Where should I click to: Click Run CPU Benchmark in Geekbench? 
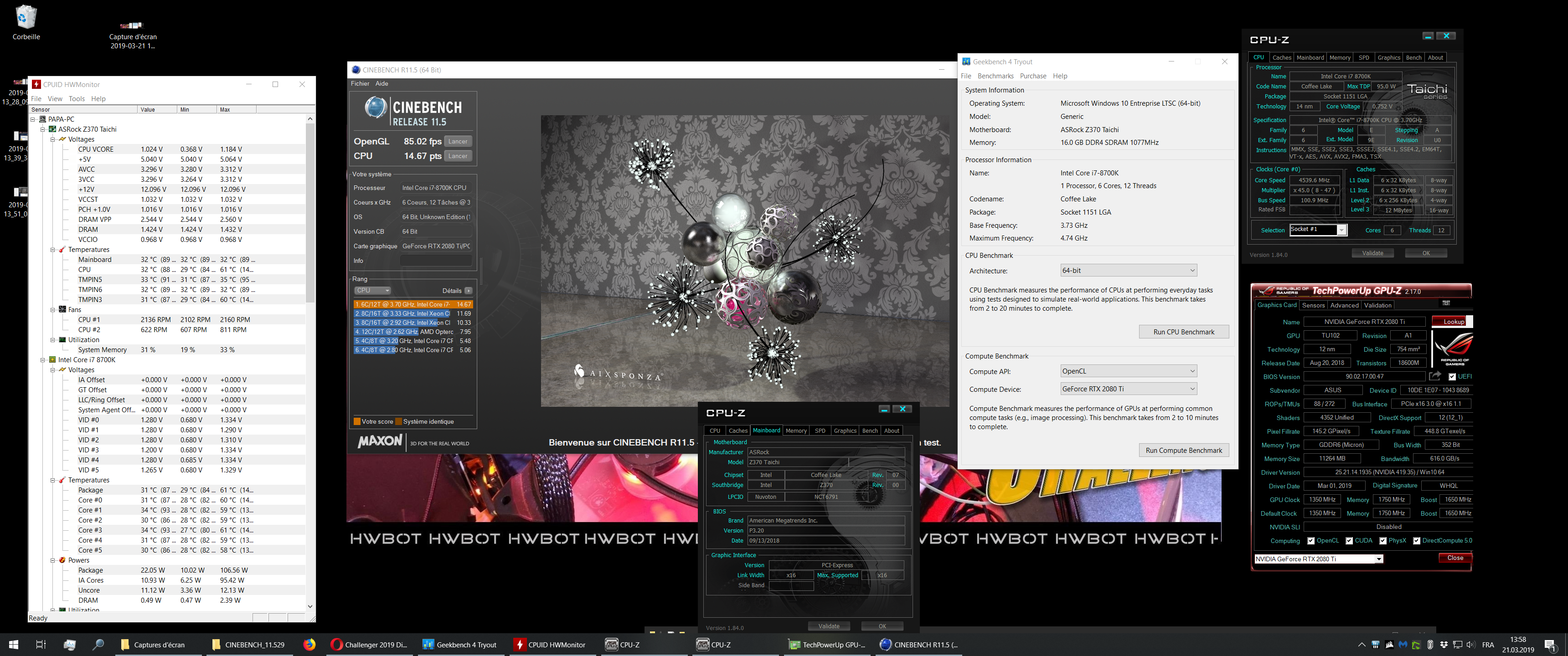coord(1183,332)
